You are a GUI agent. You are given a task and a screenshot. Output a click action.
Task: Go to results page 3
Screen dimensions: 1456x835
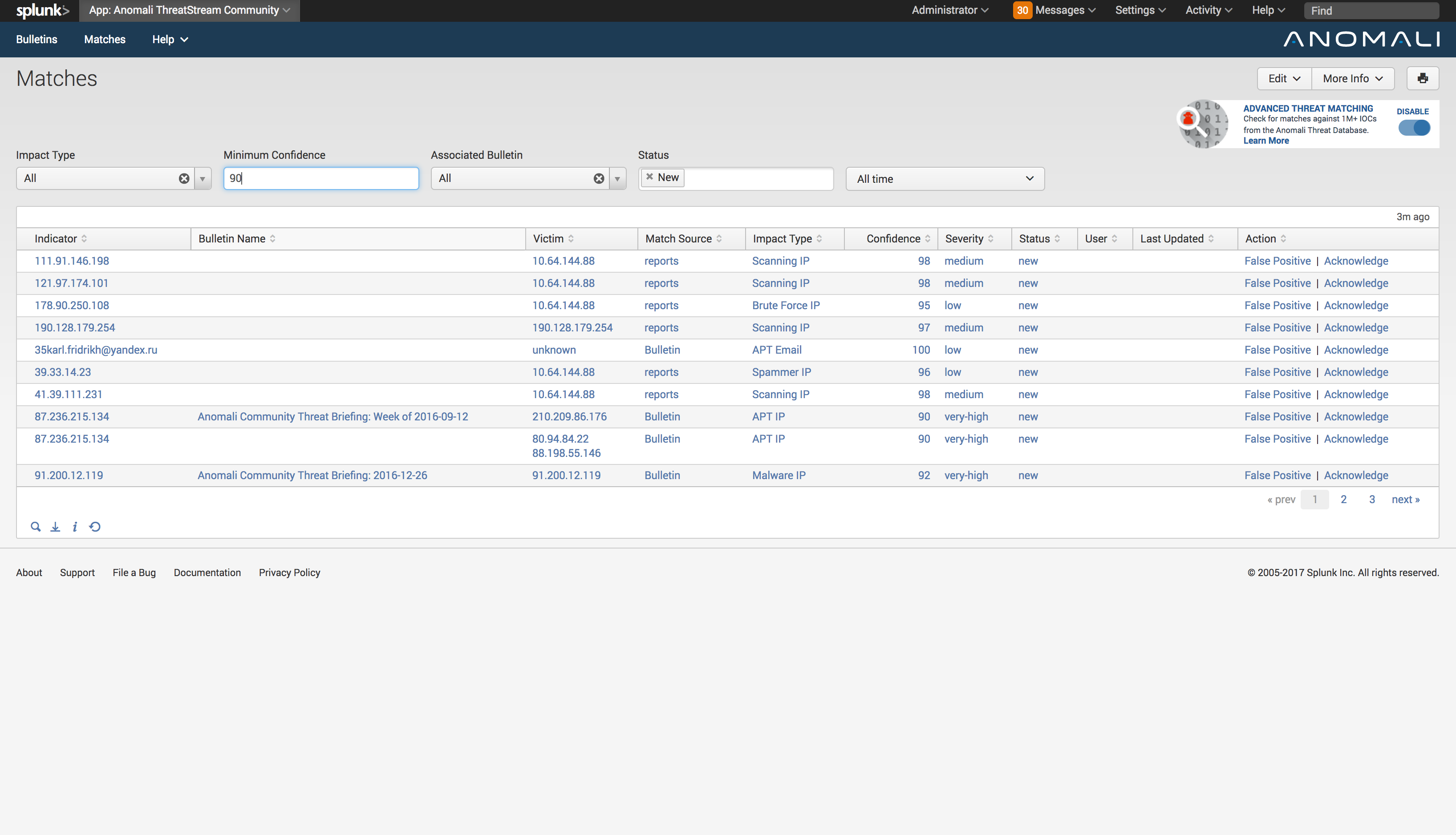click(1372, 499)
